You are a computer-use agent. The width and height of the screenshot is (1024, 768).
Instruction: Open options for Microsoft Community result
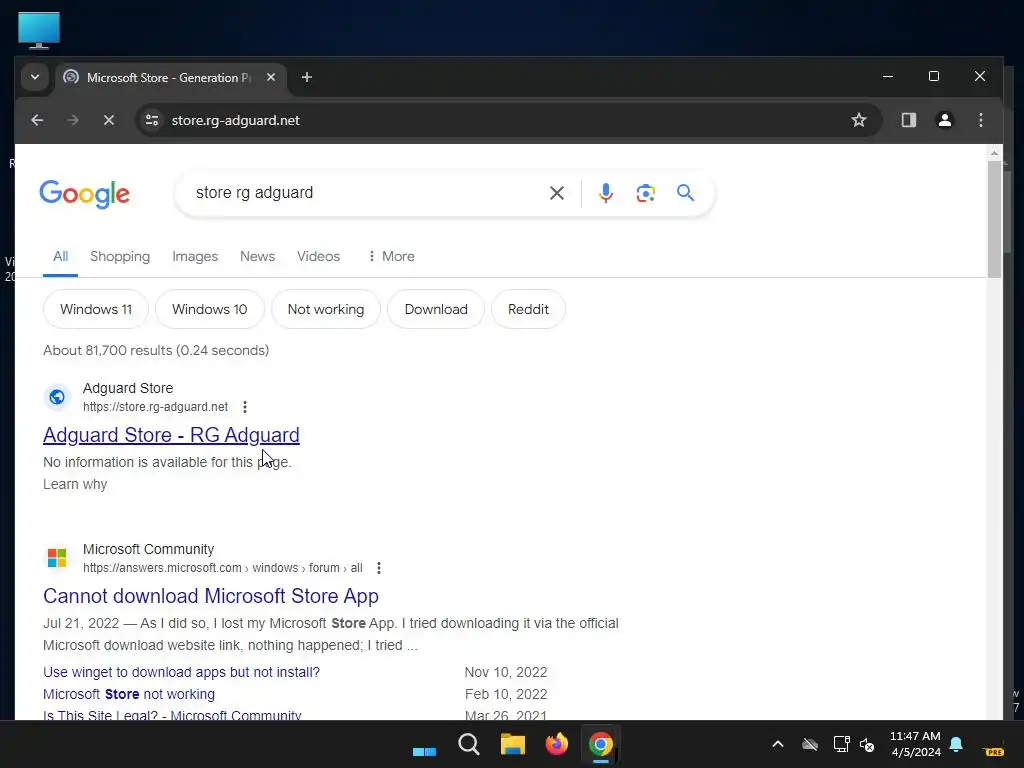[379, 568]
